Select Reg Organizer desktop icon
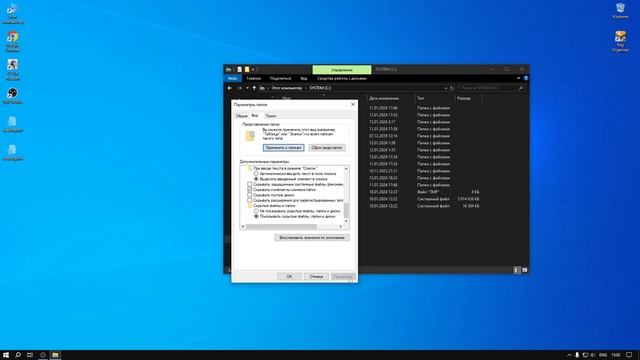Screen dimensions: 640x360 [620, 42]
